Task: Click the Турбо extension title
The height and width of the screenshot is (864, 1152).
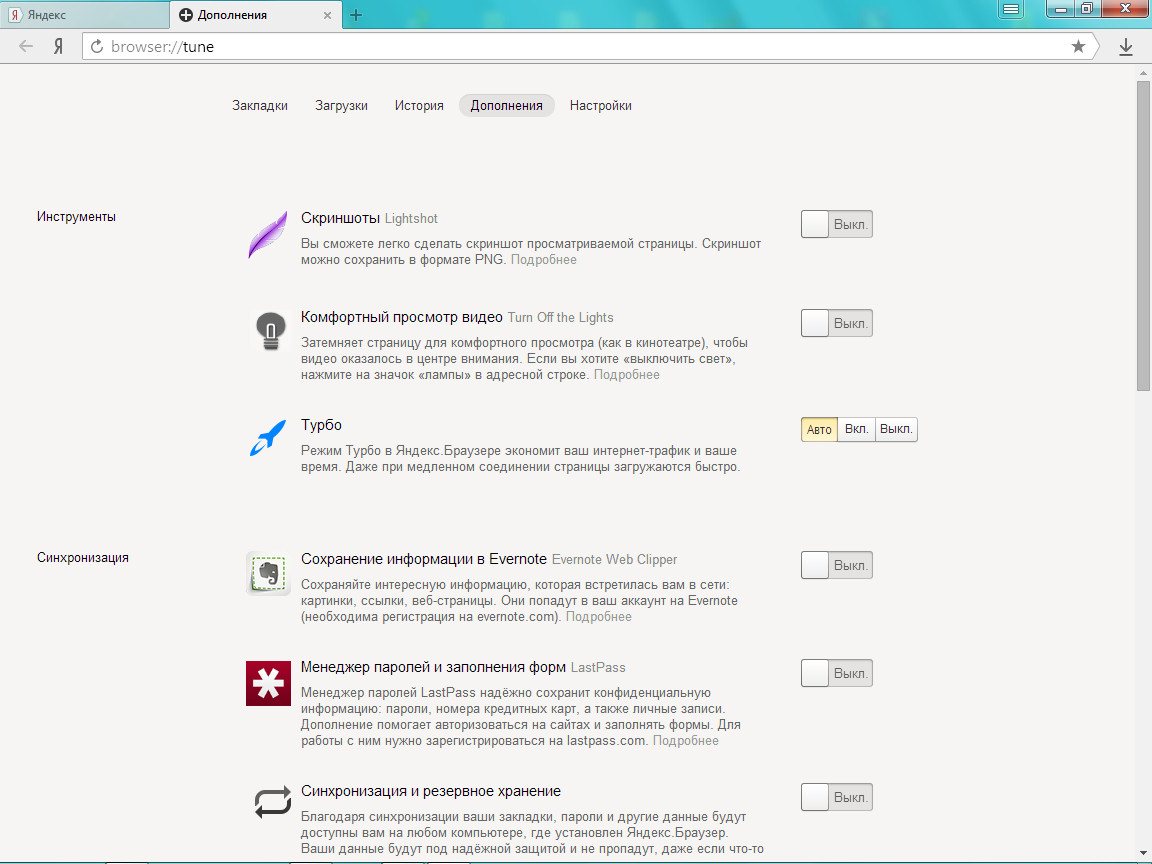Action: 321,425
